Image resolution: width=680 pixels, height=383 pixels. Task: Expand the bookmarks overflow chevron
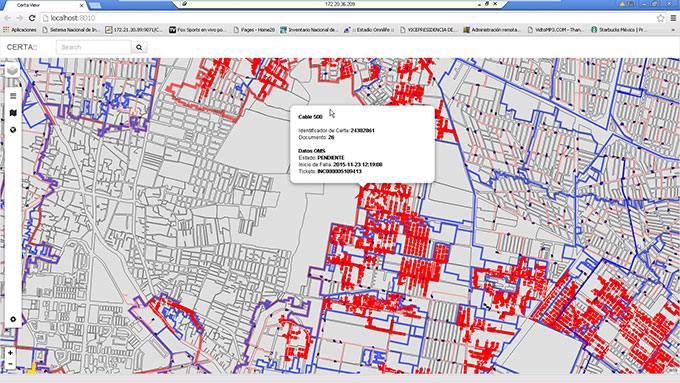point(673,30)
